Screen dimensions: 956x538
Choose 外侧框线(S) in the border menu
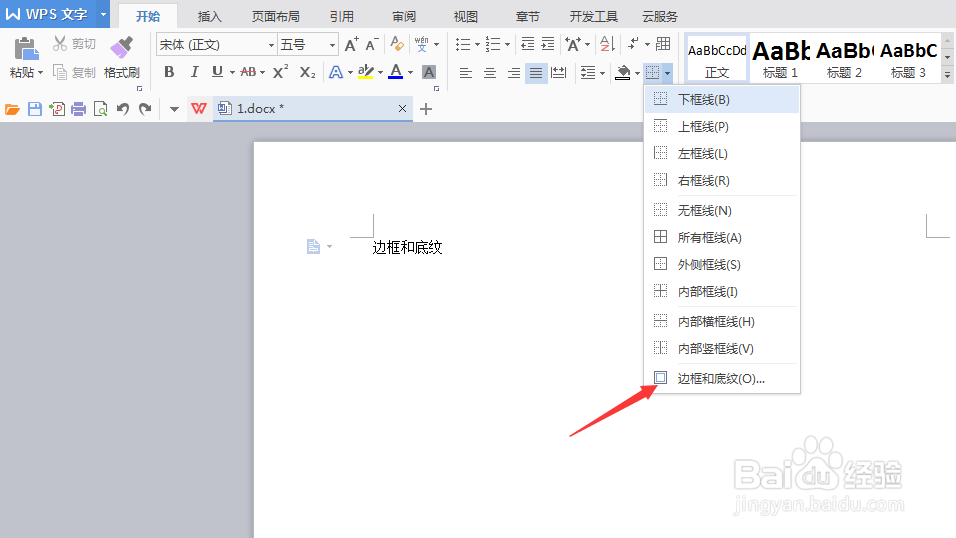722,264
